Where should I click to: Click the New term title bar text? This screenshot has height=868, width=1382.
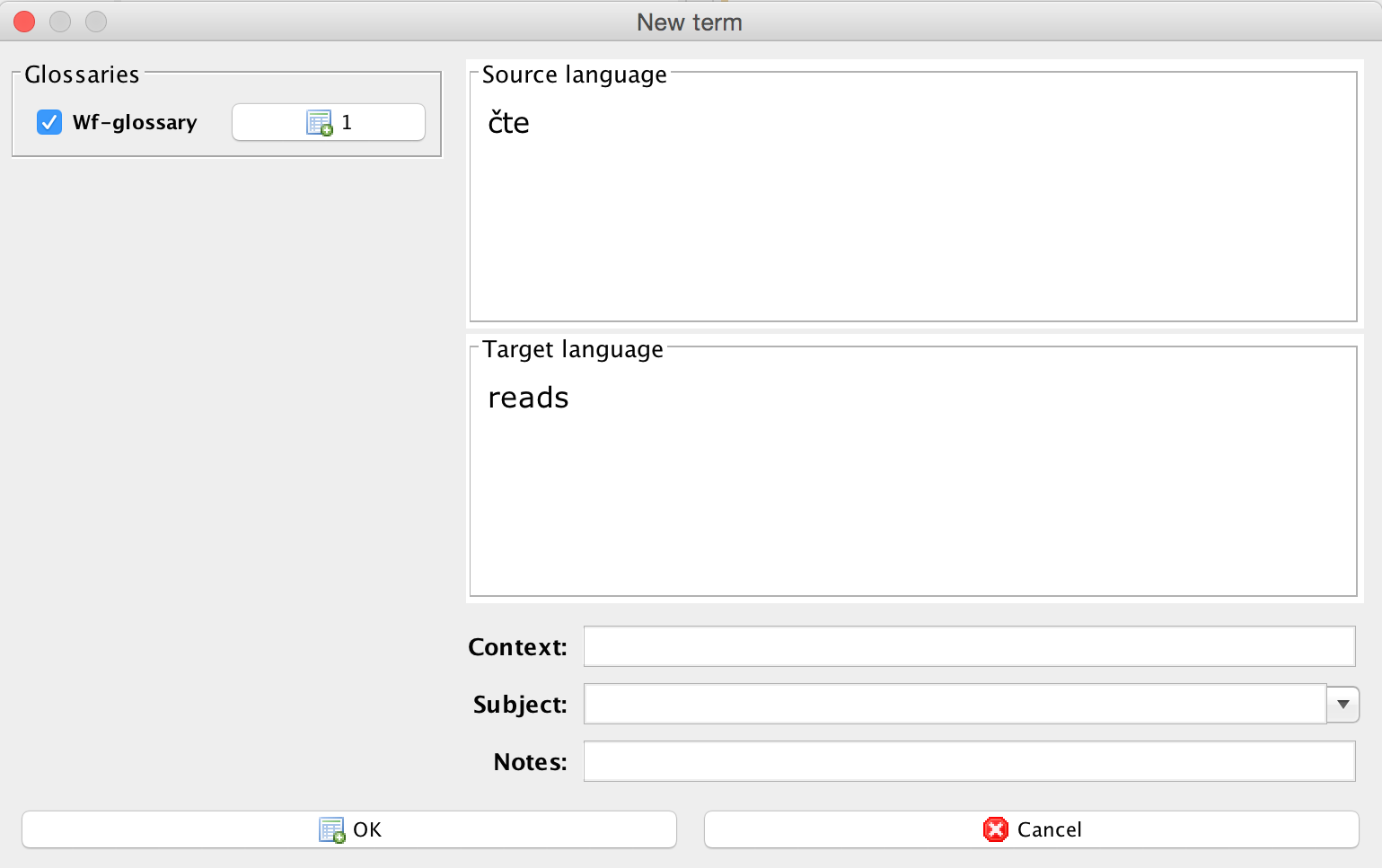coord(689,22)
